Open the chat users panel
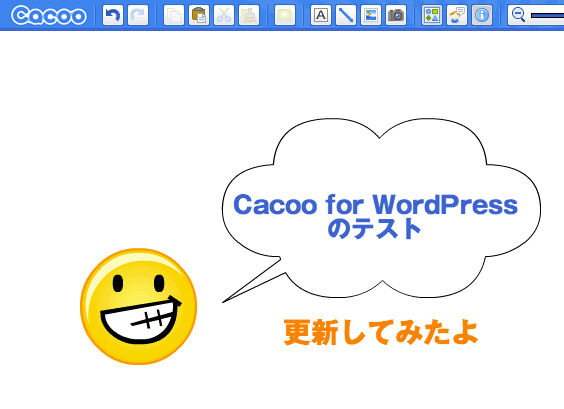The image size is (564, 409). (x=457, y=15)
